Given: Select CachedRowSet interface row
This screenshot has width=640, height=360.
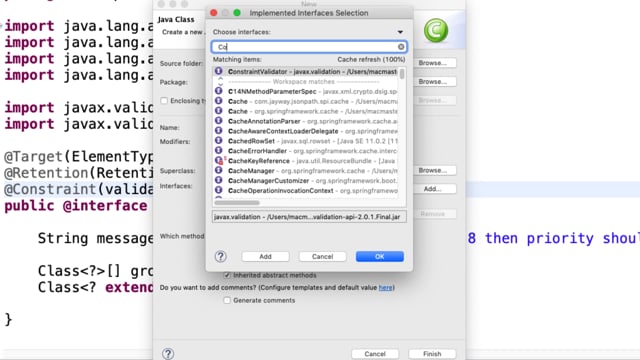Looking at the screenshot, I should point(305,141).
